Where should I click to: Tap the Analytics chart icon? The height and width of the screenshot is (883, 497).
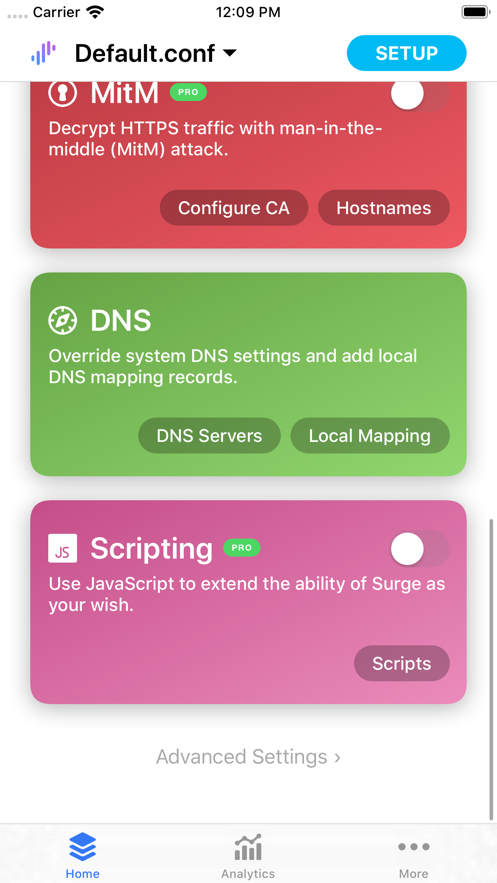pyautogui.click(x=248, y=848)
